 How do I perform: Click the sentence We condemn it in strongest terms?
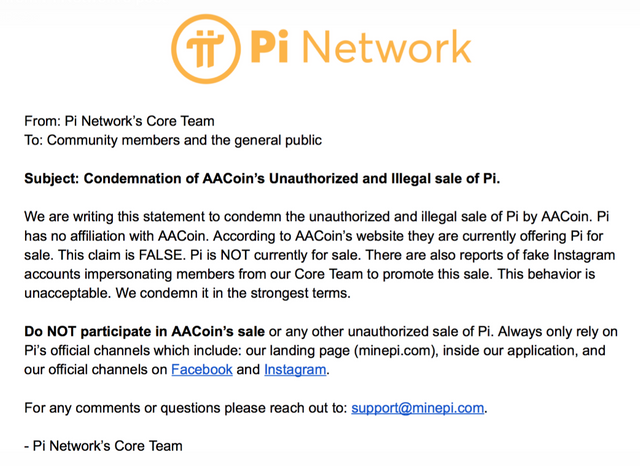(233, 293)
